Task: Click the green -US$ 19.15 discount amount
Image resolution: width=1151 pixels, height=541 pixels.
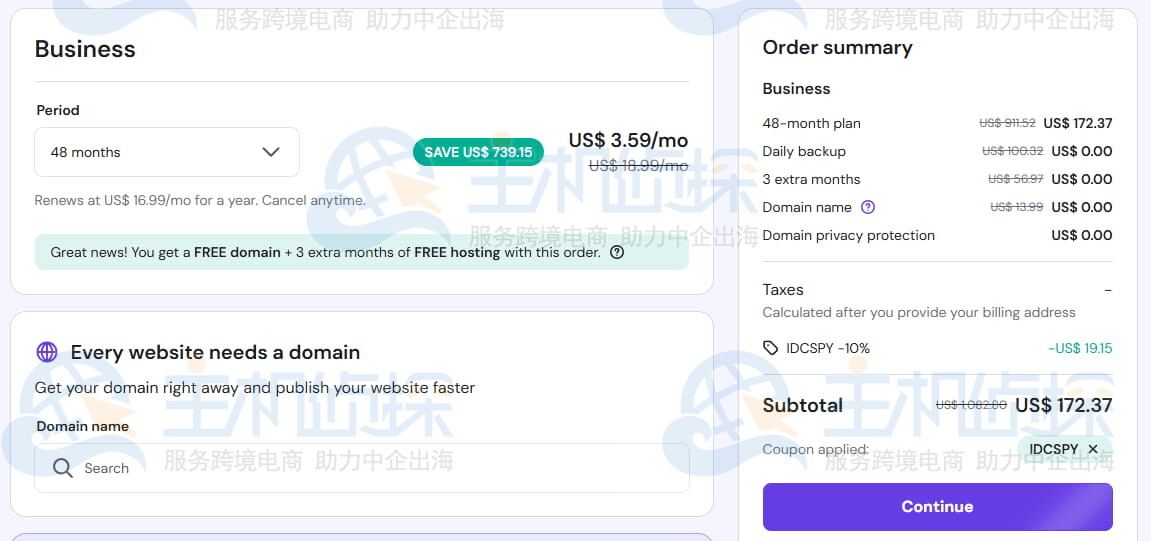Action: (1080, 348)
